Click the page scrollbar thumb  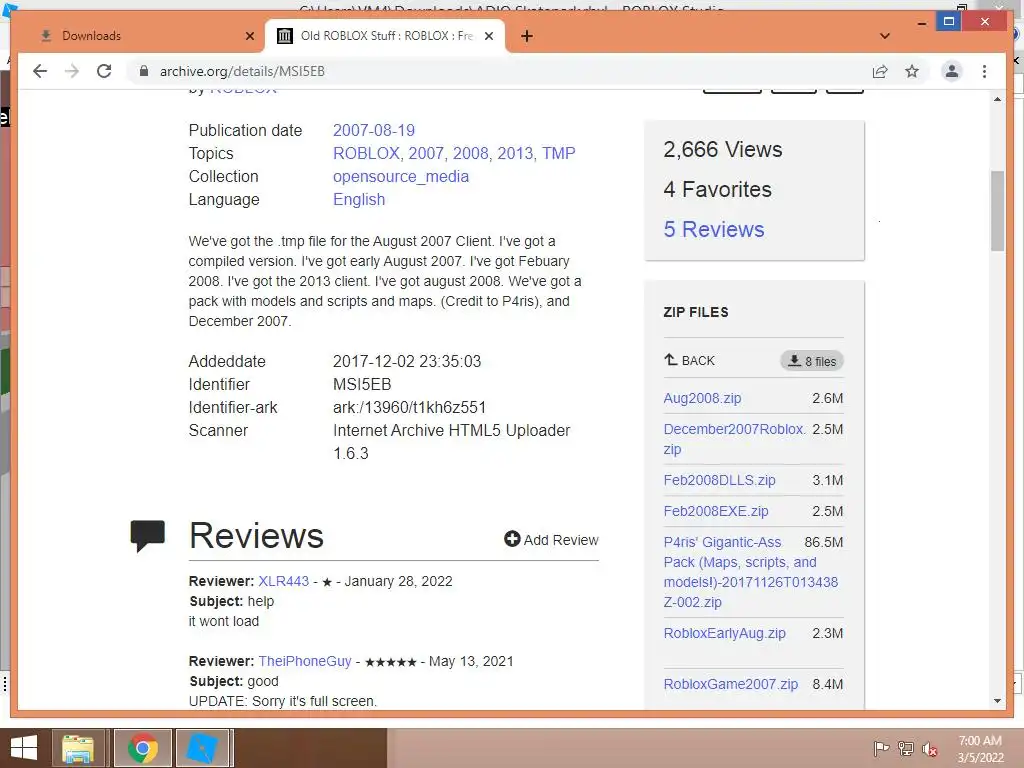[997, 210]
